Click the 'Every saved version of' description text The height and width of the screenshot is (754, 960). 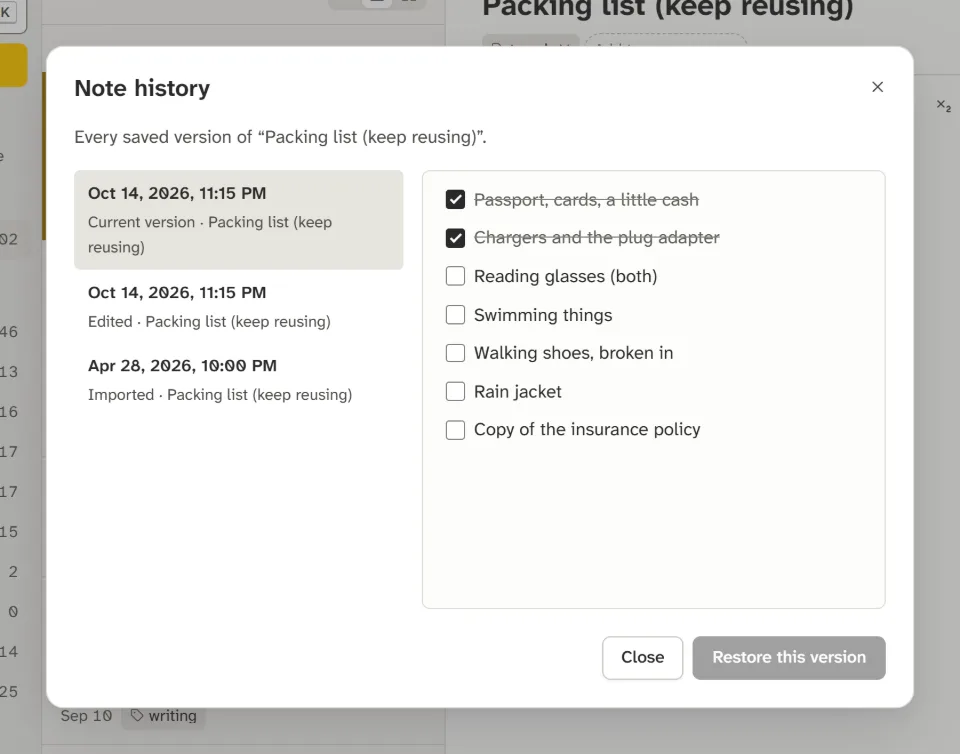tap(280, 137)
